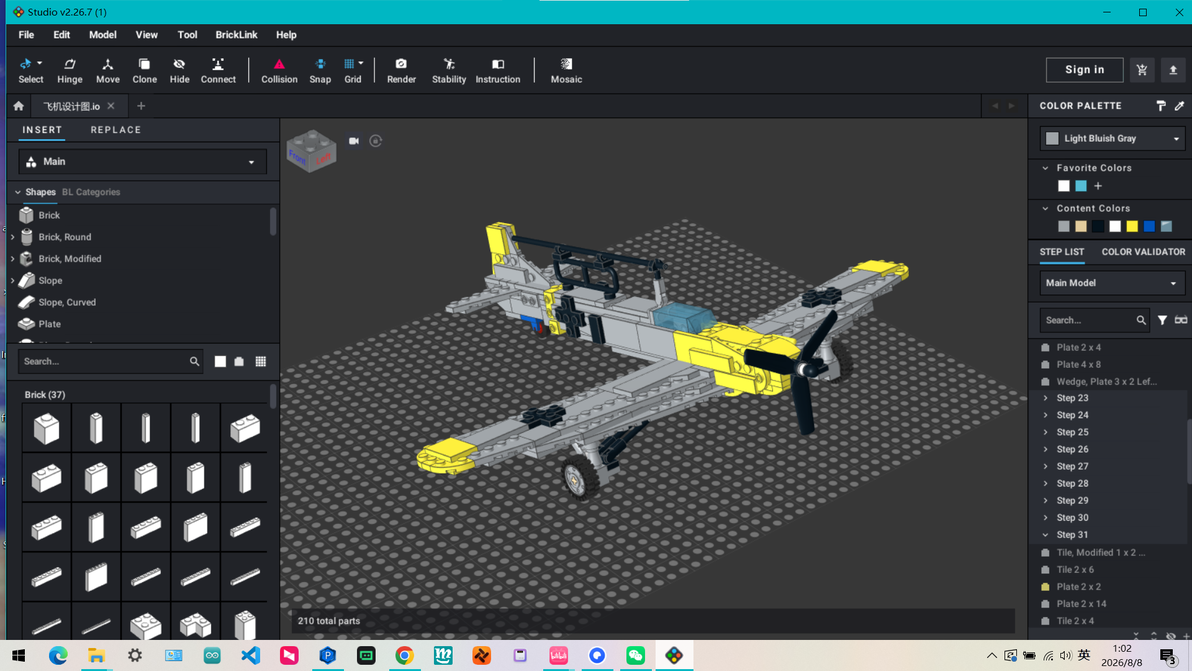Collapse Step 31
The image size is (1192, 671).
pyautogui.click(x=1045, y=535)
